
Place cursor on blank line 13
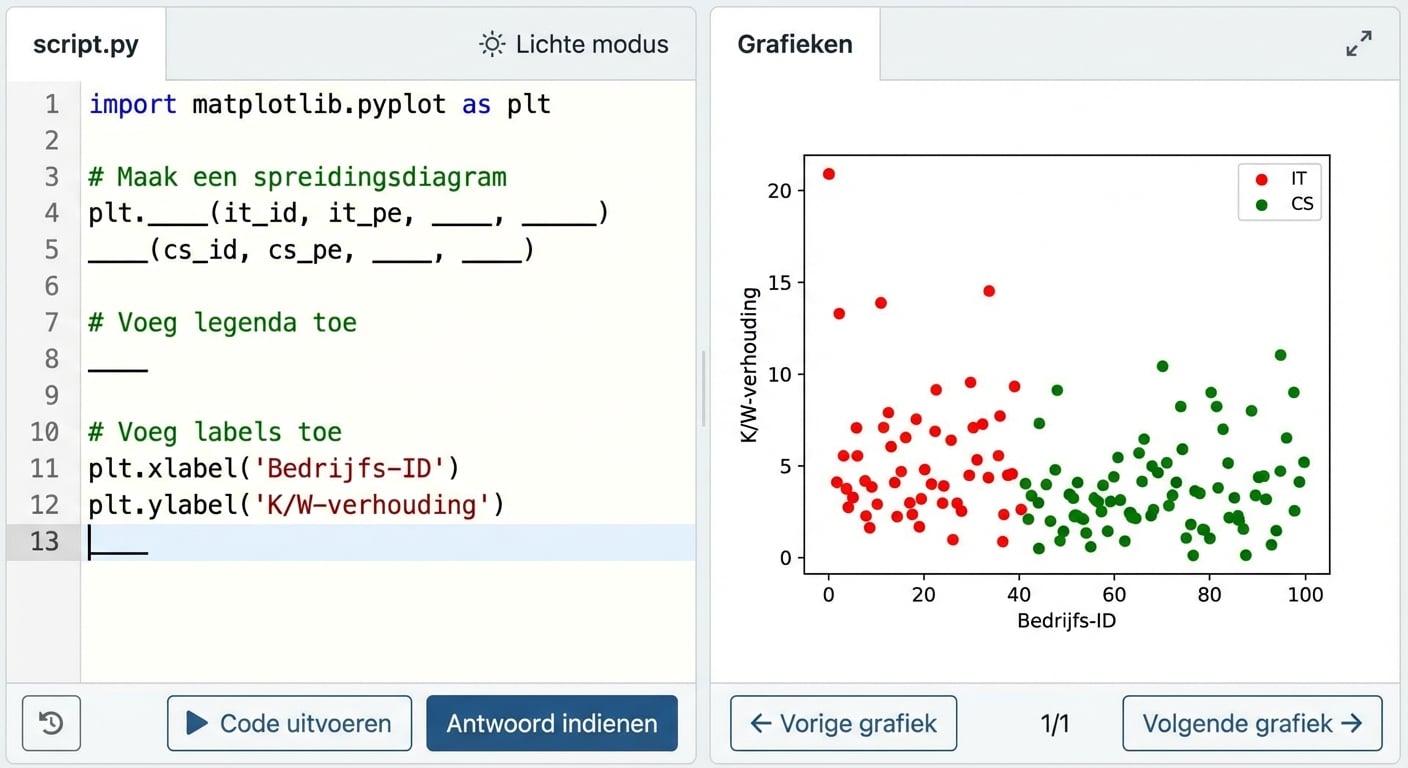(300, 541)
